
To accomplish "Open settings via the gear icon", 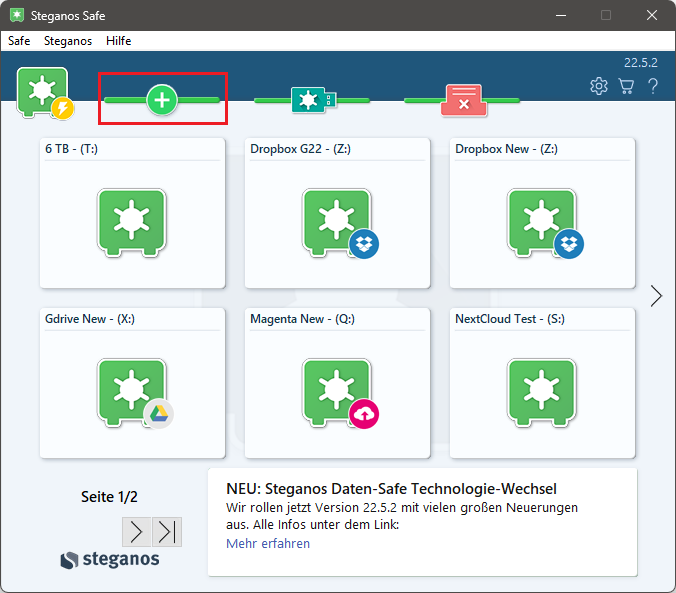I will click(599, 86).
